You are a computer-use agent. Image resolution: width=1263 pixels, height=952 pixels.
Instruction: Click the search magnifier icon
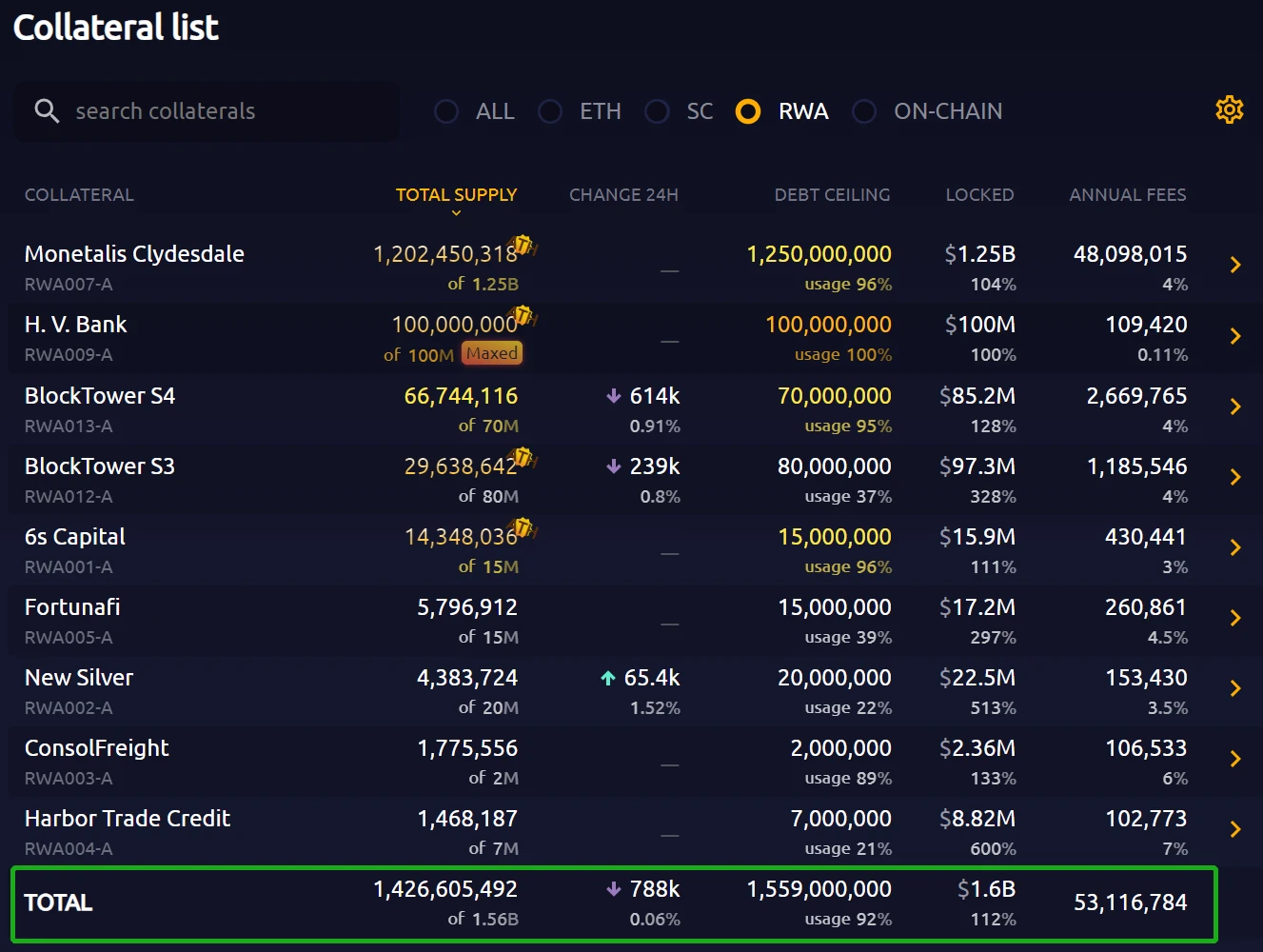point(47,110)
